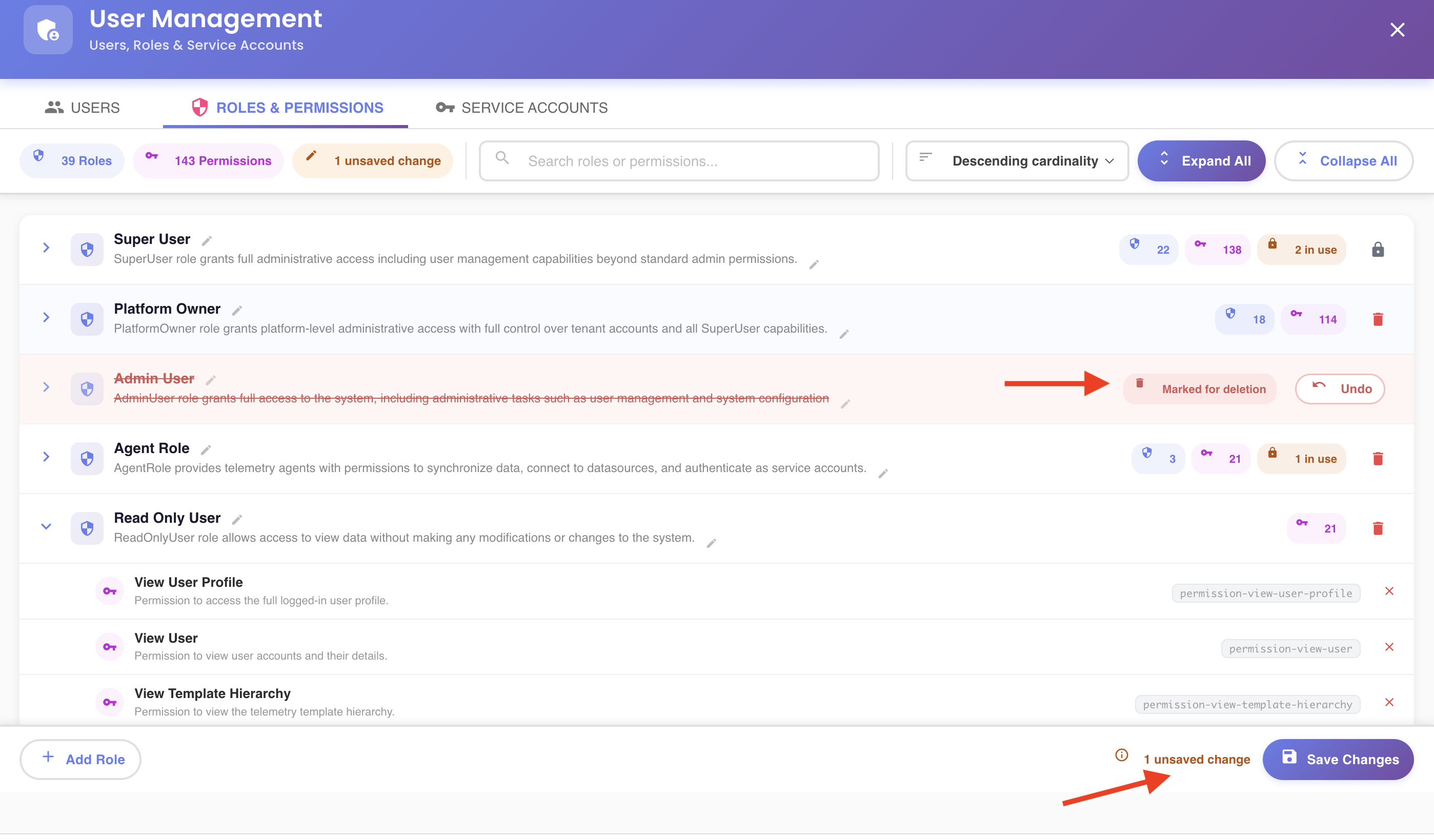
Task: Click the Marked for deletion badge
Action: [x=1200, y=389]
